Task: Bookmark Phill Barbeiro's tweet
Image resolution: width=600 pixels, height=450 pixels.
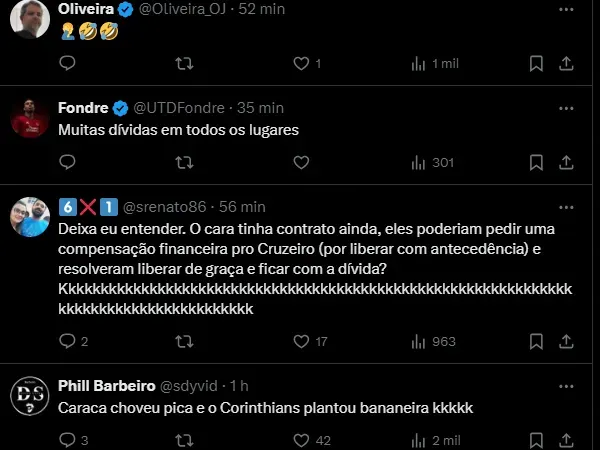Action: [x=537, y=439]
